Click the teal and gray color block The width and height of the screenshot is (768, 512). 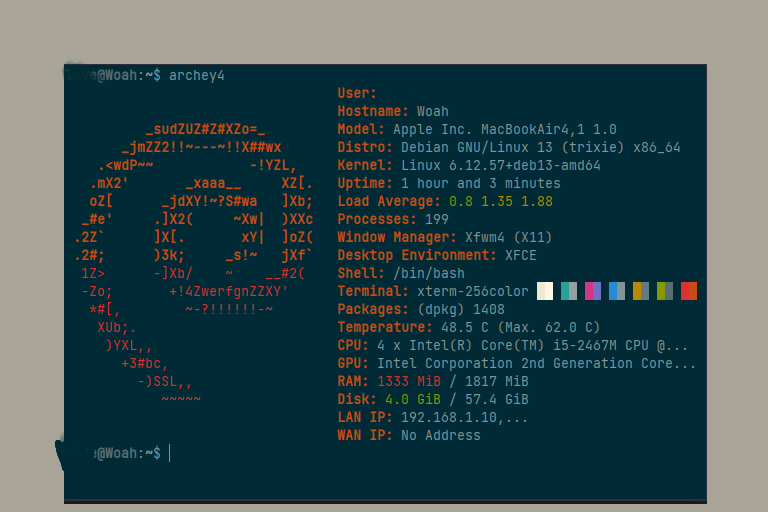click(x=569, y=291)
